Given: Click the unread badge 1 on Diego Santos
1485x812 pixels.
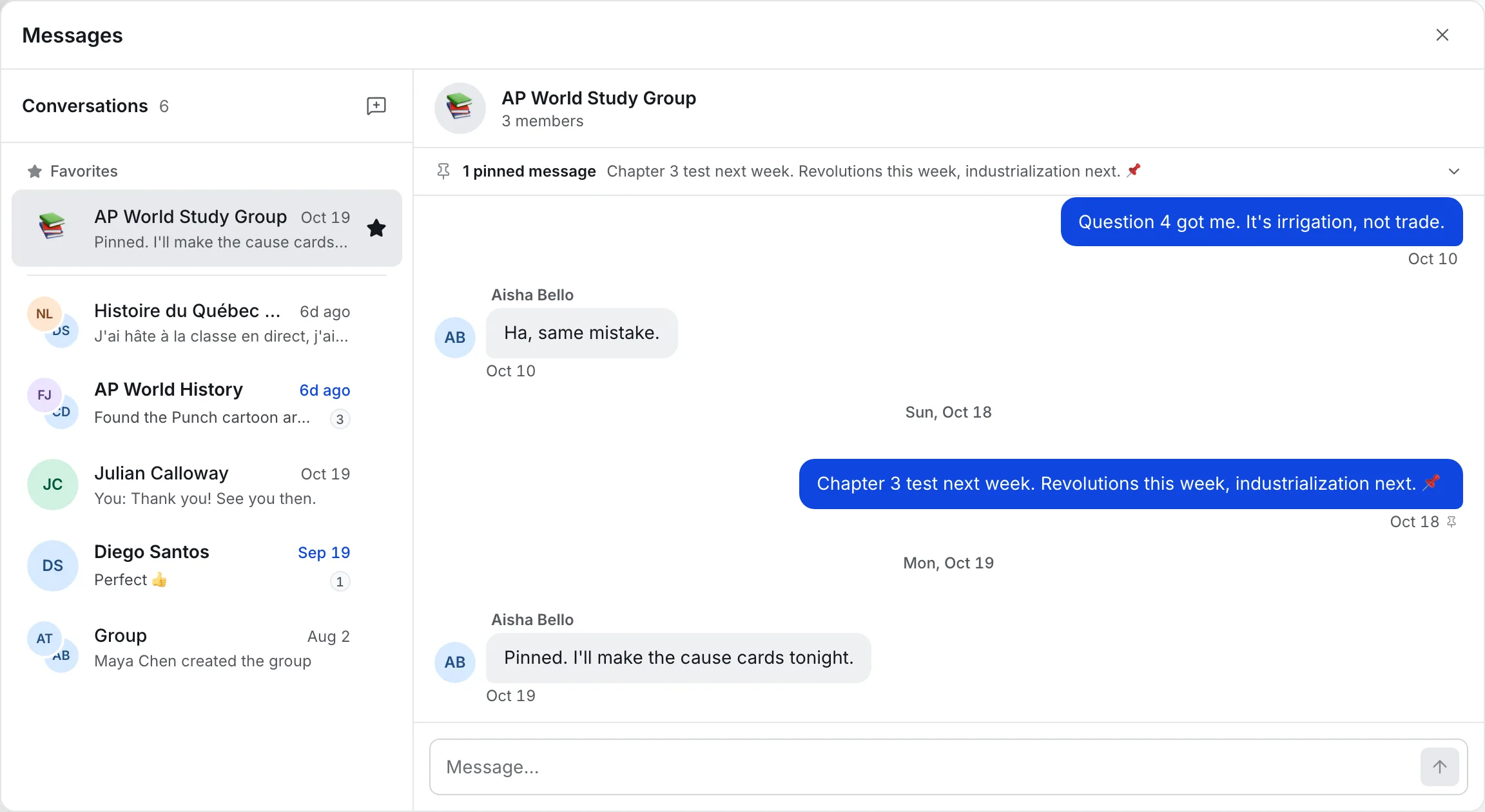Looking at the screenshot, I should point(340,581).
